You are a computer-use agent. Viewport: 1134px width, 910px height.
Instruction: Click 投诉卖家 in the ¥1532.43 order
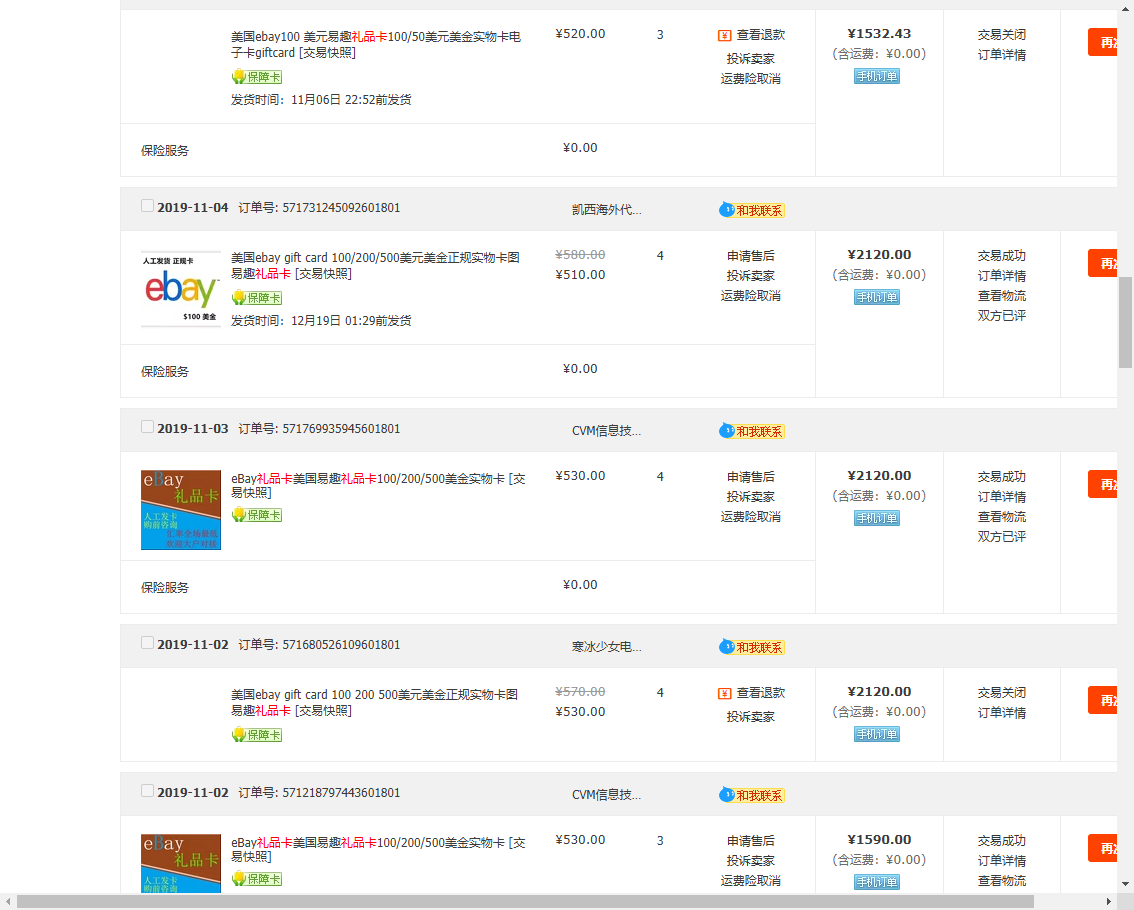pos(751,59)
